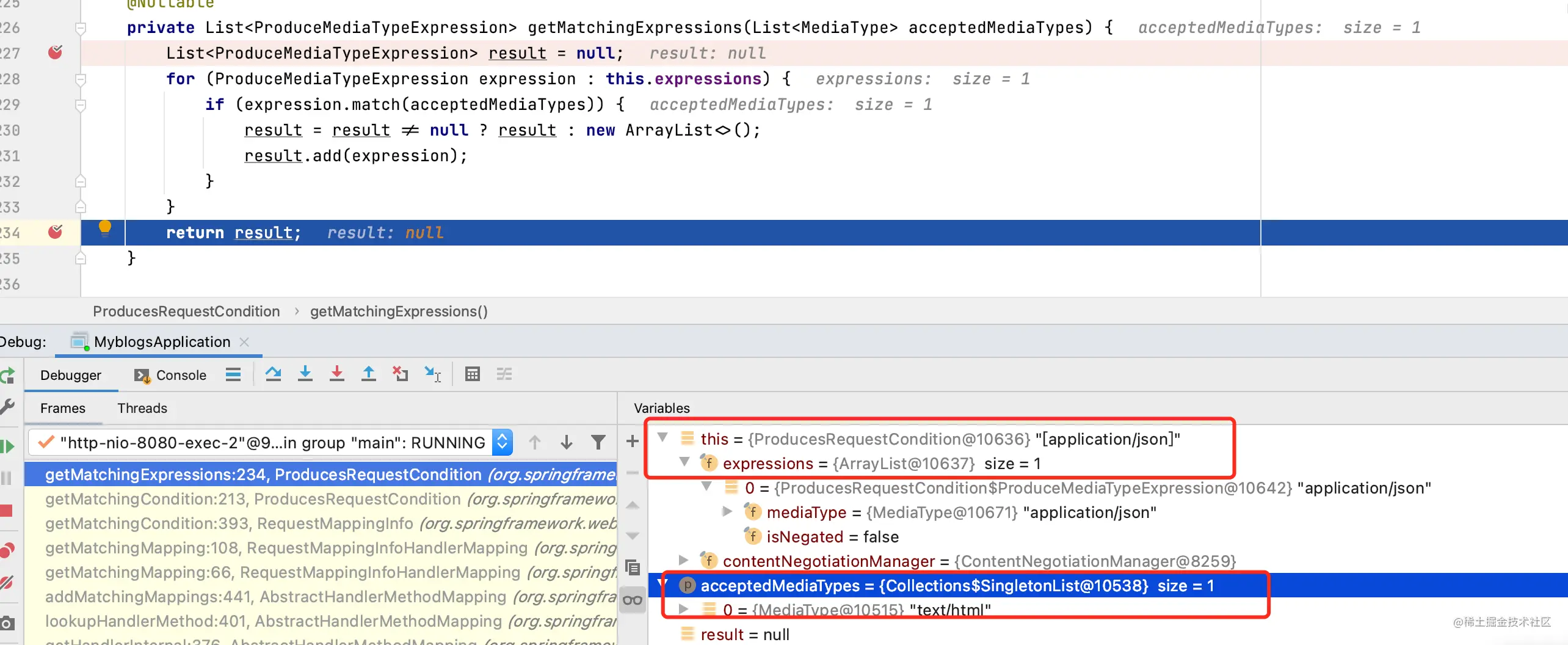Close MyblogsApplication debug tab

244,342
